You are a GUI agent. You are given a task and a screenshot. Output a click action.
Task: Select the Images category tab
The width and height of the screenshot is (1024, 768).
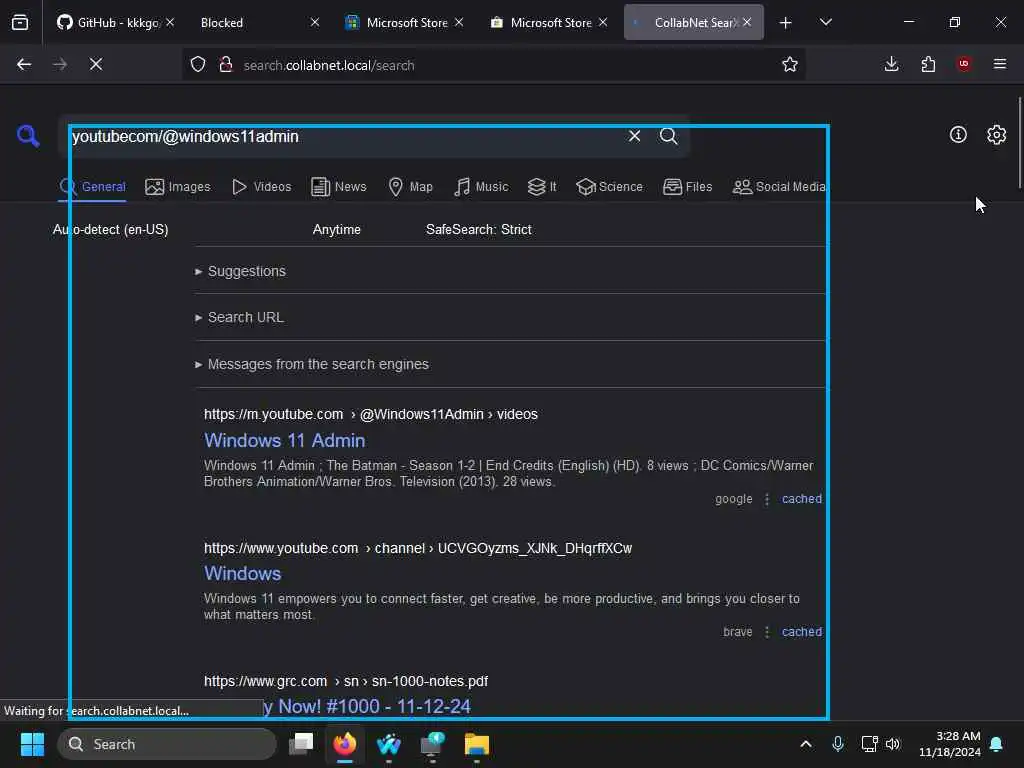[178, 187]
